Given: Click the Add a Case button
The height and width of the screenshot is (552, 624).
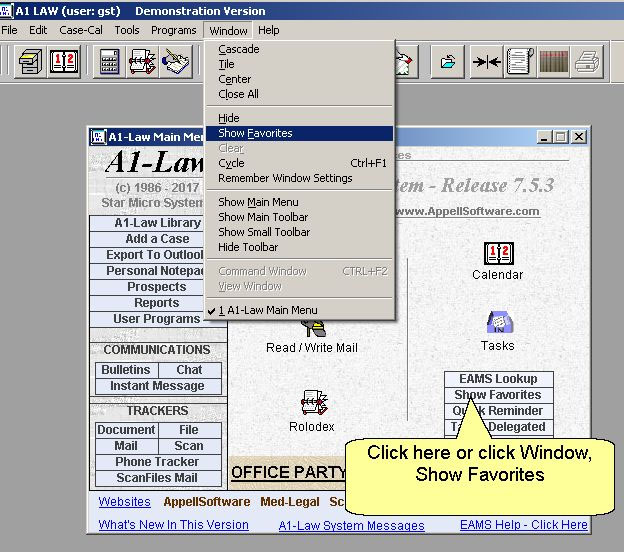Looking at the screenshot, I should pyautogui.click(x=157, y=239).
